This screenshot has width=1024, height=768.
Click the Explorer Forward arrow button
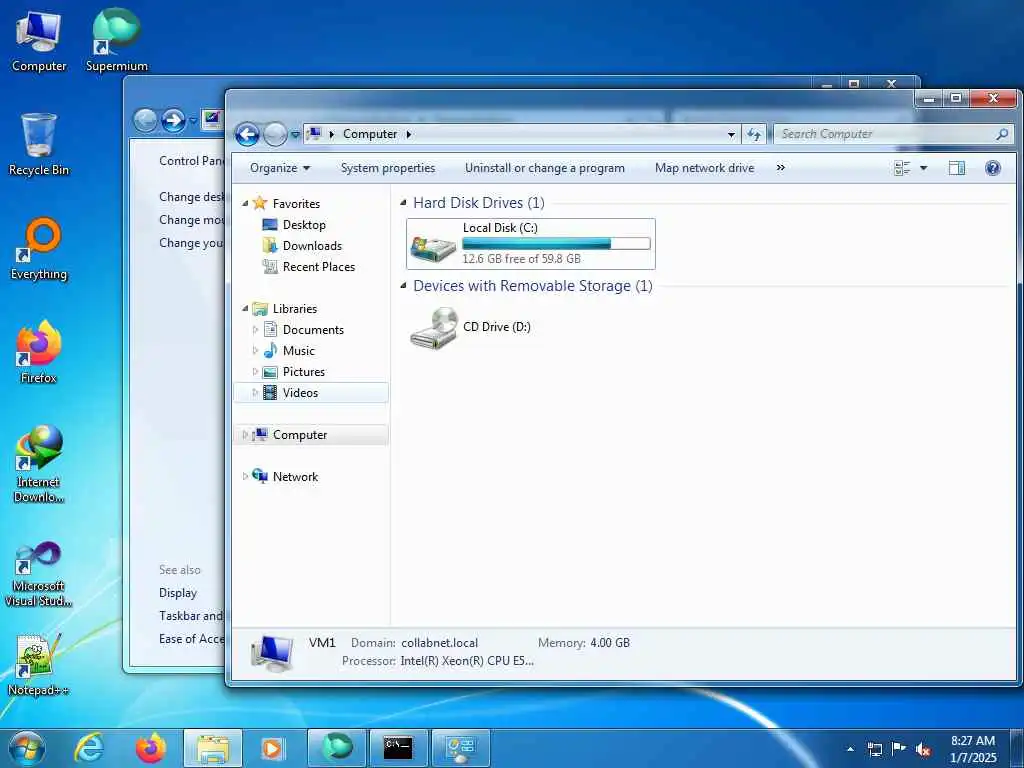coord(275,135)
